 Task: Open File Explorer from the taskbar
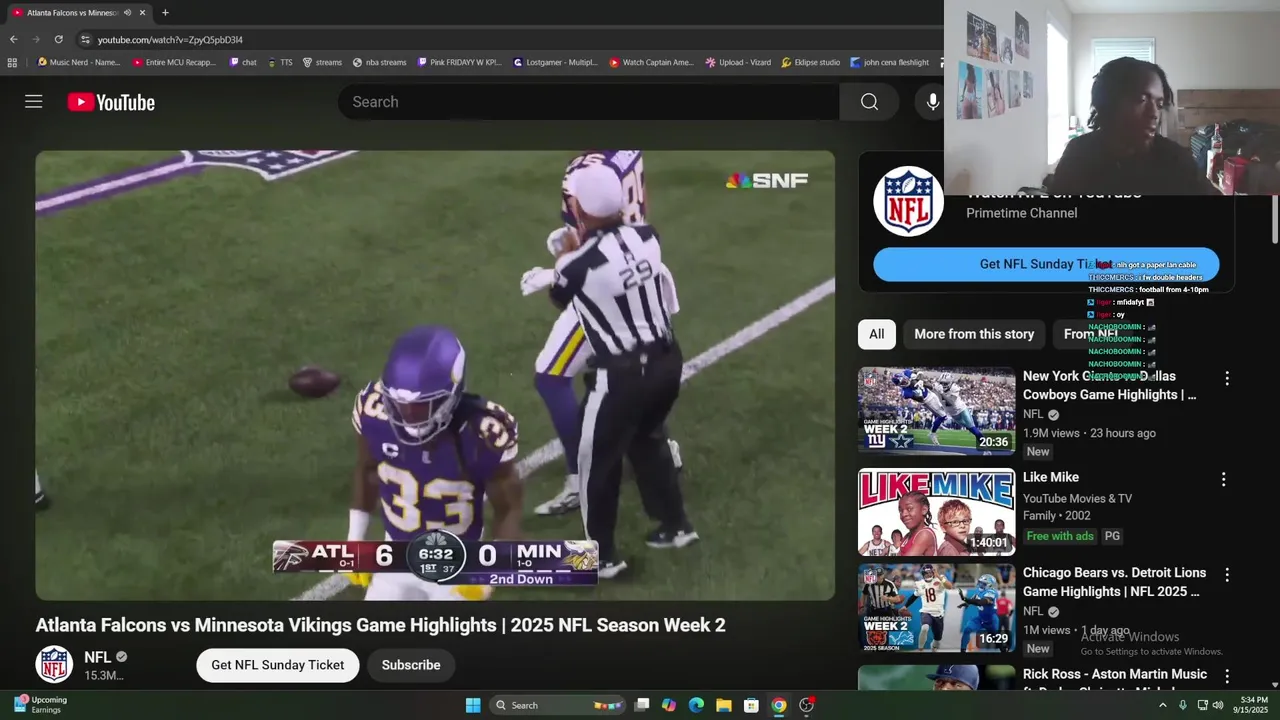point(723,705)
